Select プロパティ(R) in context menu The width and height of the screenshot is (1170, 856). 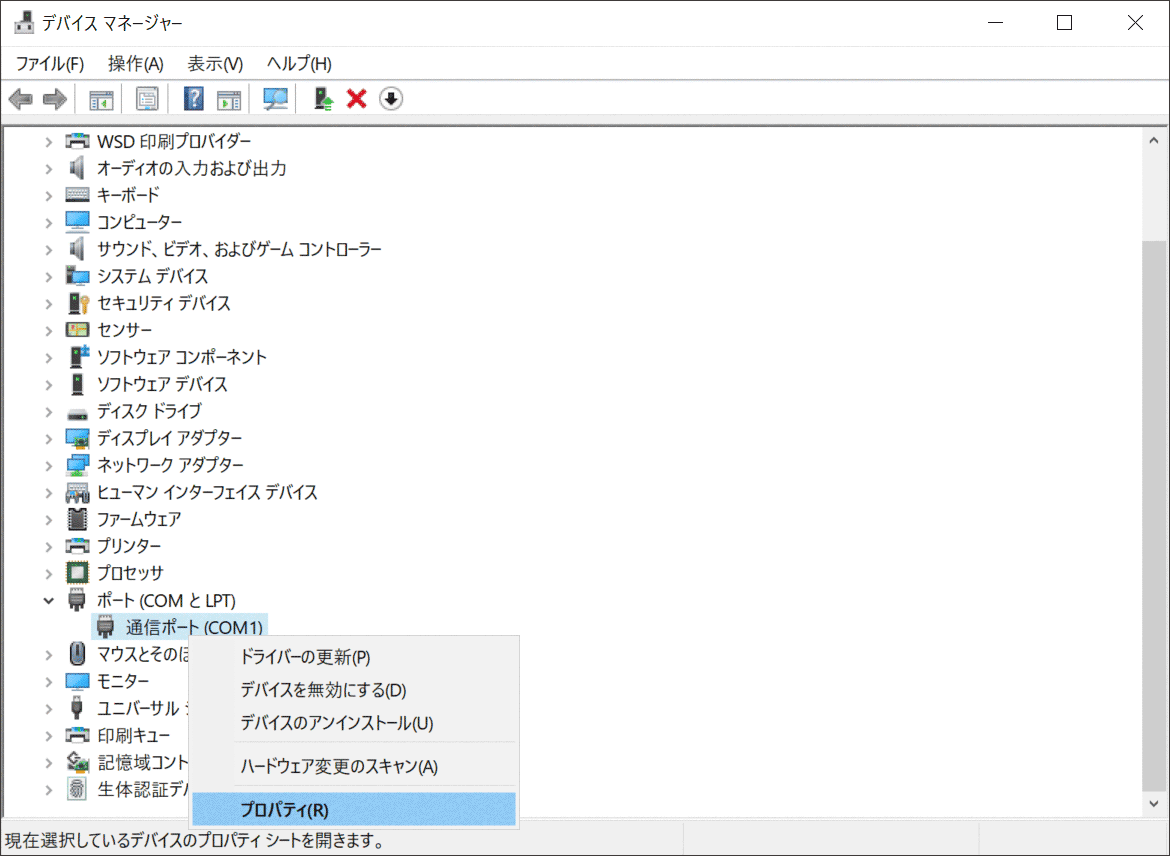pyautogui.click(x=284, y=810)
